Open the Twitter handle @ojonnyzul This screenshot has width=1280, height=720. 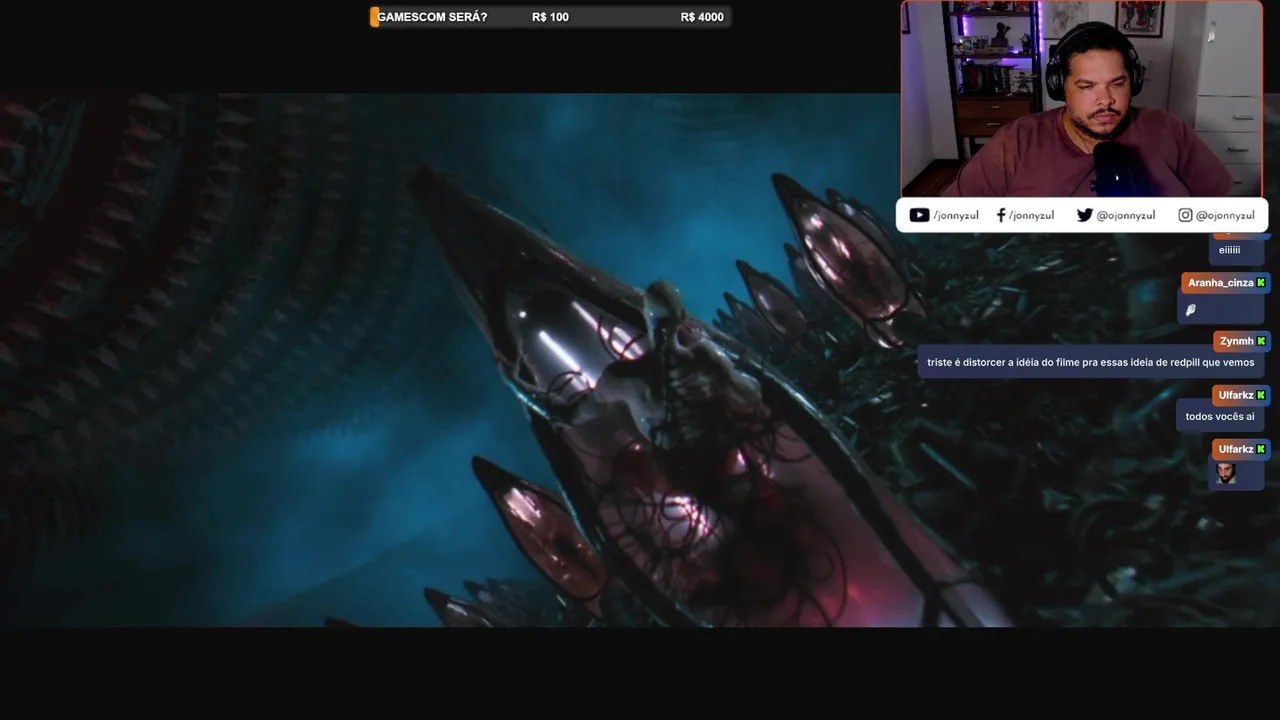click(1126, 215)
